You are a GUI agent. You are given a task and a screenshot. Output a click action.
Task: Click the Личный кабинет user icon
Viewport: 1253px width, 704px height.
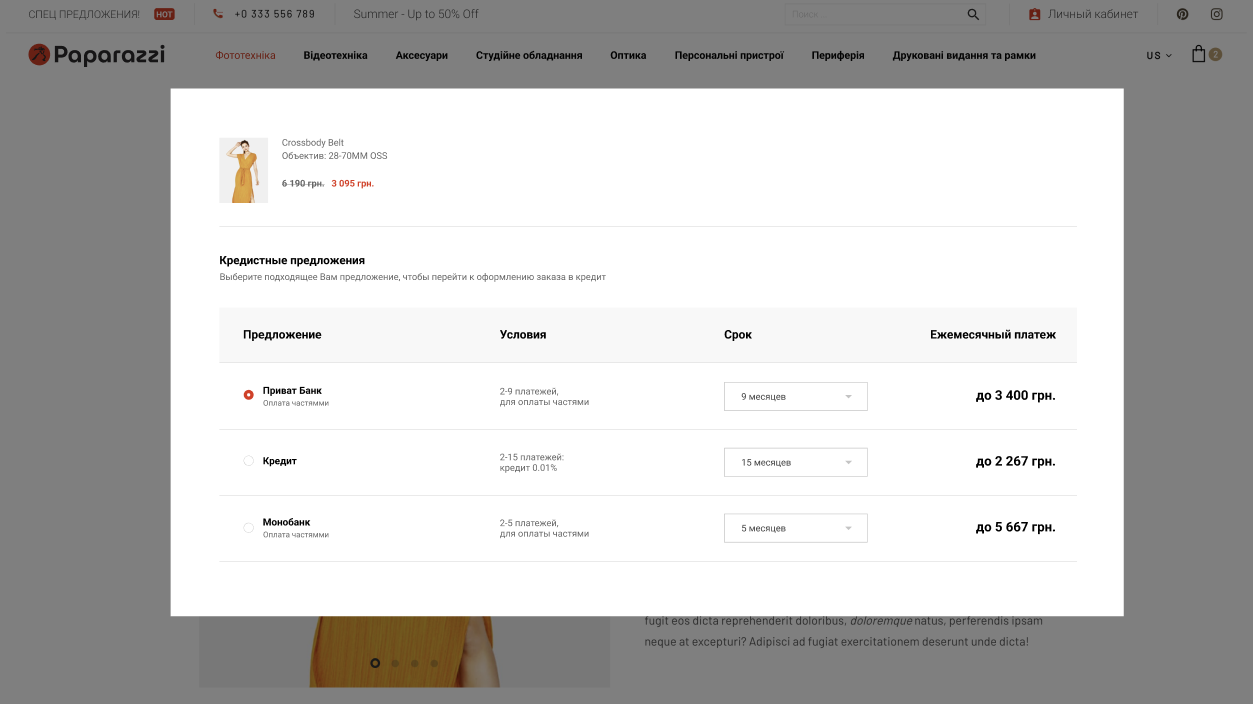1035,14
